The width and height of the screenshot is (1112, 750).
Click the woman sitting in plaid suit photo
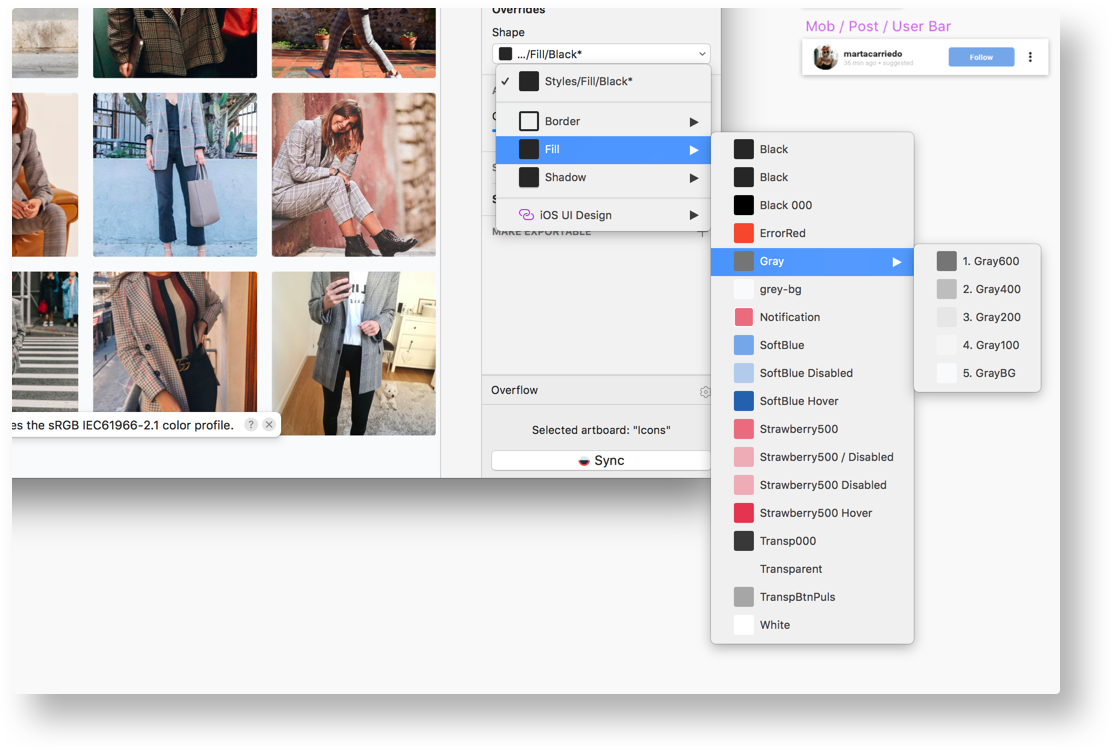353,175
